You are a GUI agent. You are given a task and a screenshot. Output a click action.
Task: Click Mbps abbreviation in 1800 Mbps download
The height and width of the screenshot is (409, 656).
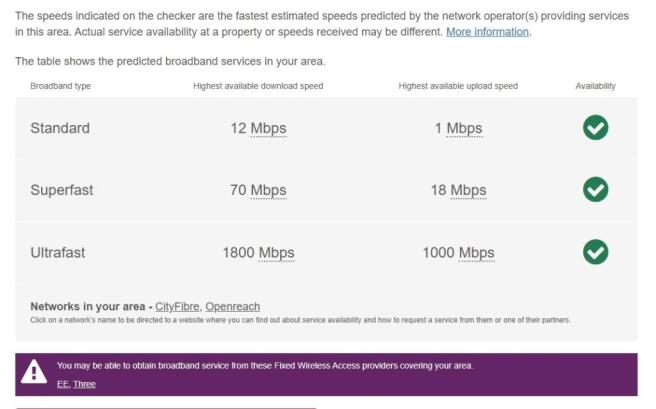[x=277, y=253]
